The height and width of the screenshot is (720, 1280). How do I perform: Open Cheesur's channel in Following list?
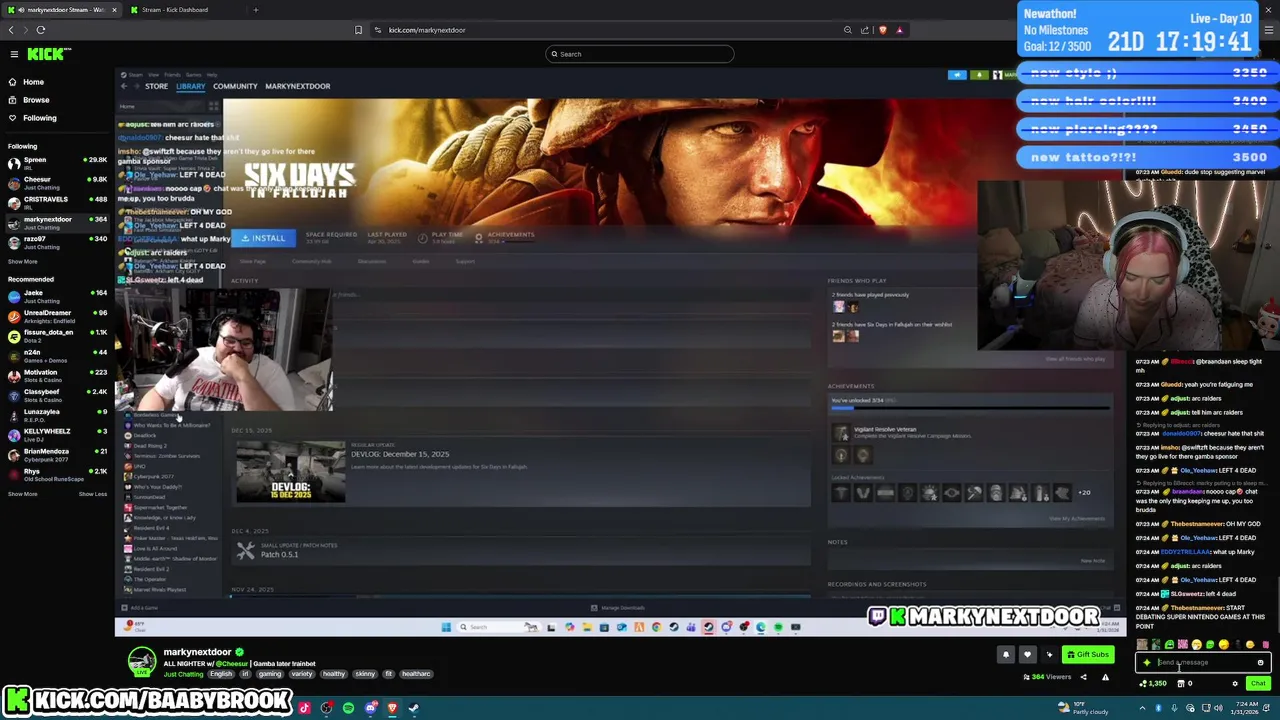point(57,183)
